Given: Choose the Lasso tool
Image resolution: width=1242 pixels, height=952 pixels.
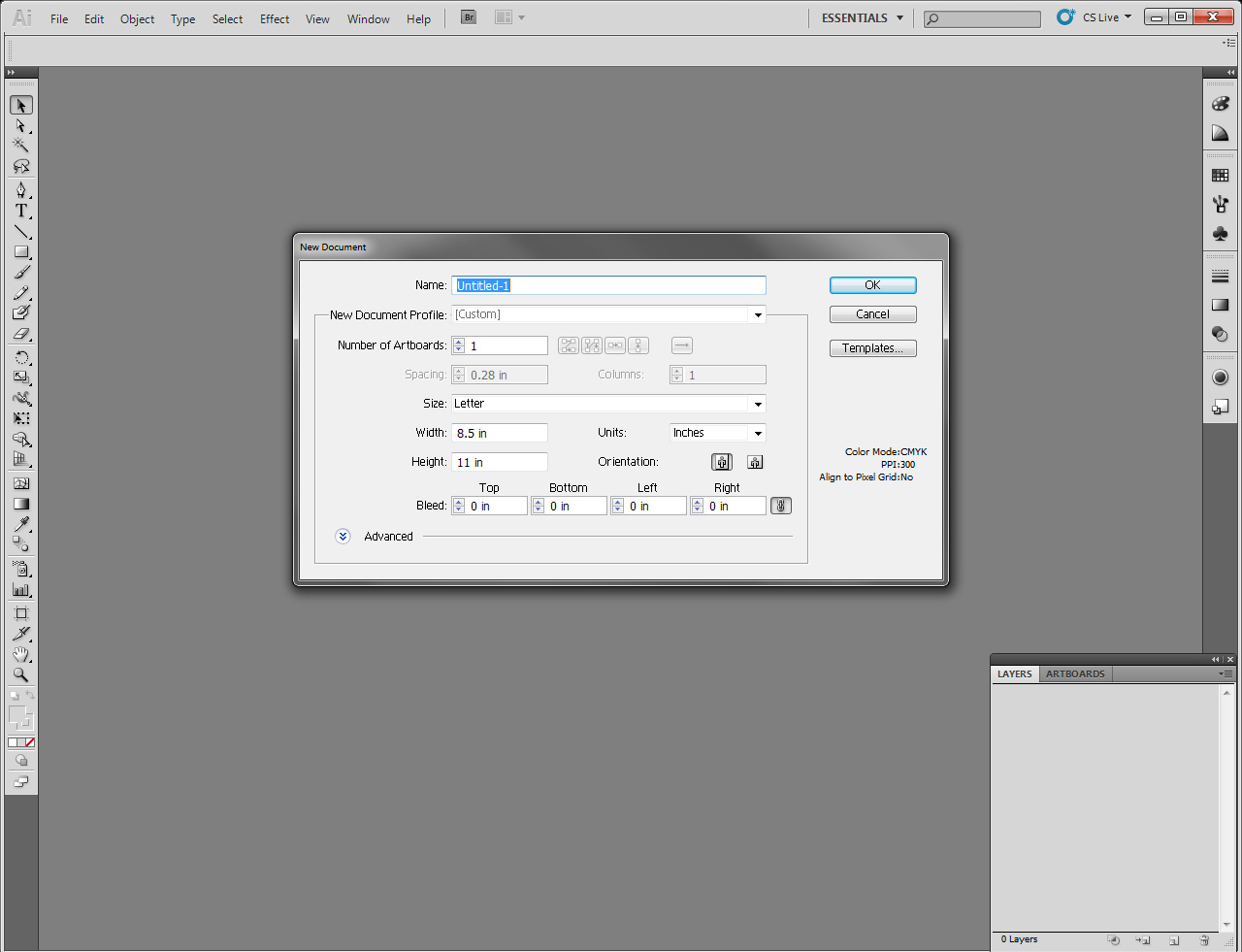Looking at the screenshot, I should (x=21, y=167).
